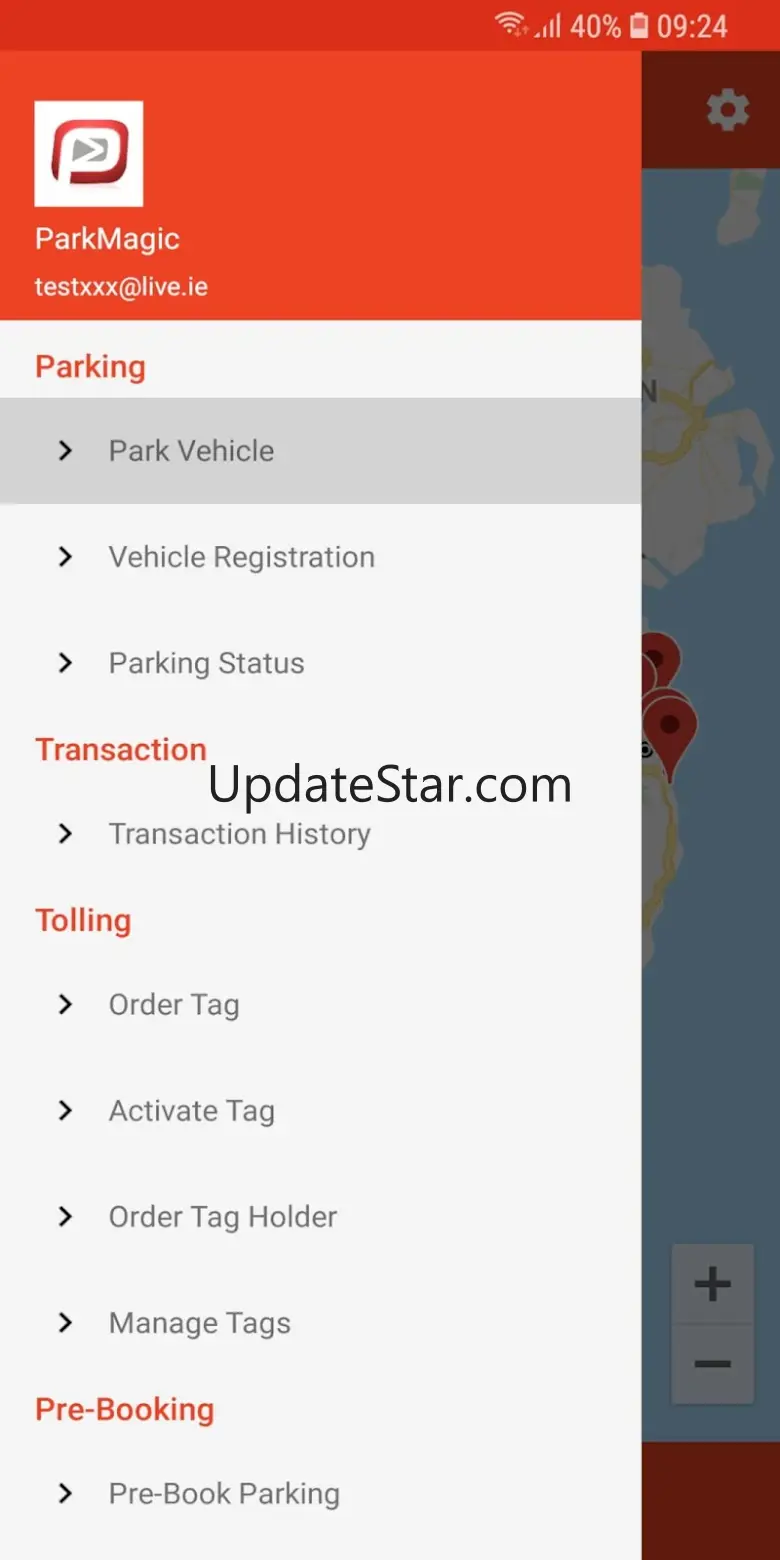Click the Tolling section header
The image size is (780, 1560).
[x=83, y=920]
